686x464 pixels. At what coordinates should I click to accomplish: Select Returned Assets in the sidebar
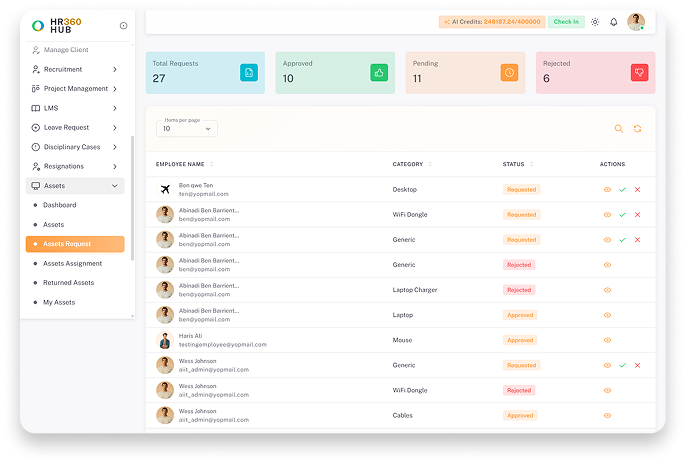pos(69,283)
